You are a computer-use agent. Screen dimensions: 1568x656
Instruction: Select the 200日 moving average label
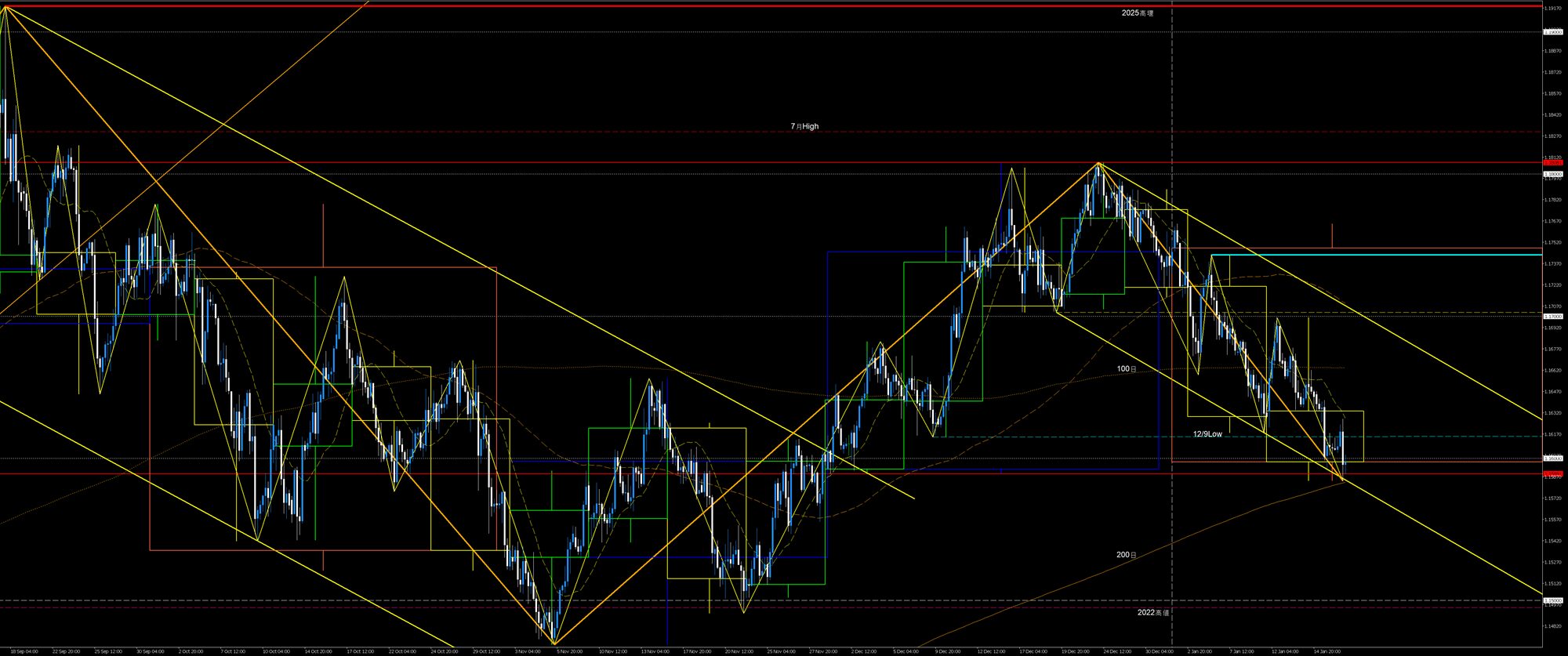[x=1127, y=555]
